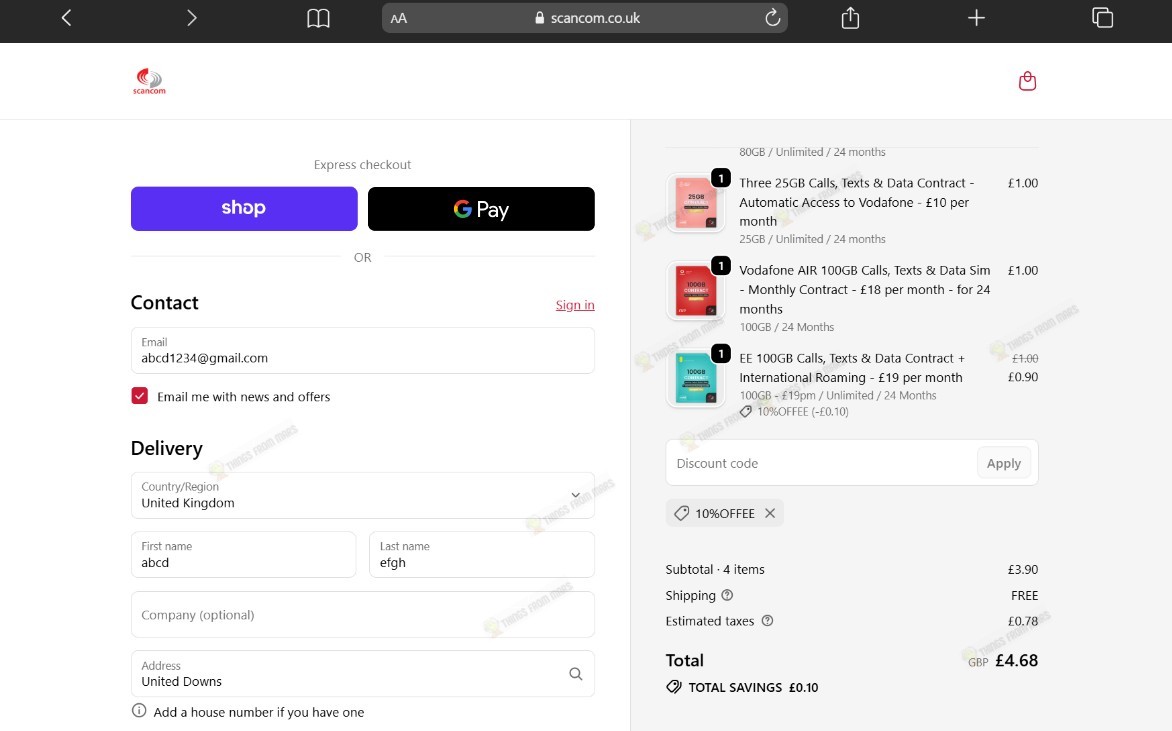Apply the discount code with Apply button
Viewport: 1172px width, 731px height.
[1004, 463]
